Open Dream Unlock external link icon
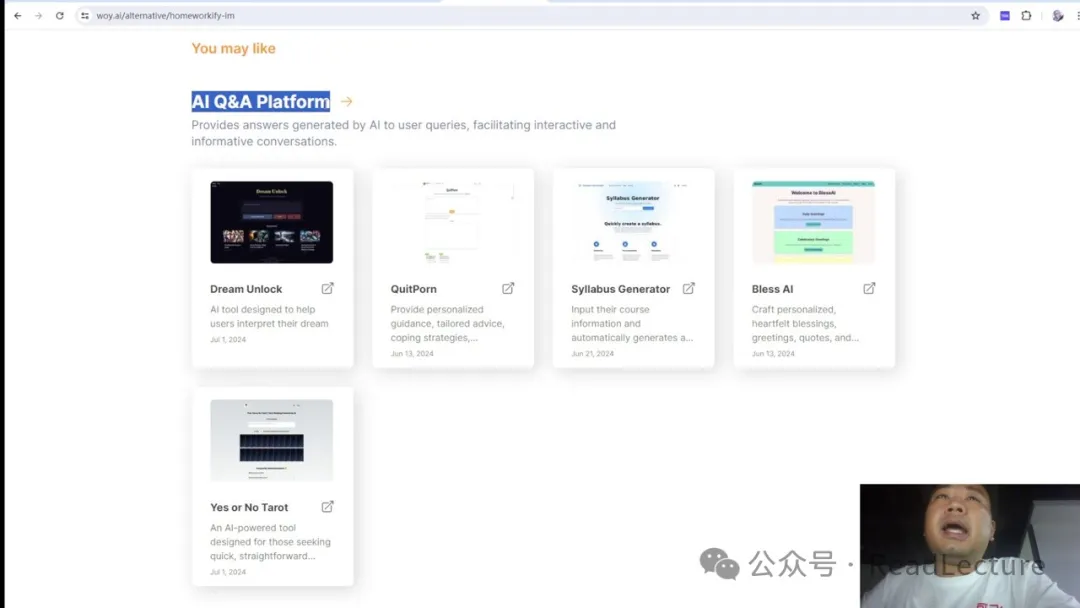 (327, 288)
